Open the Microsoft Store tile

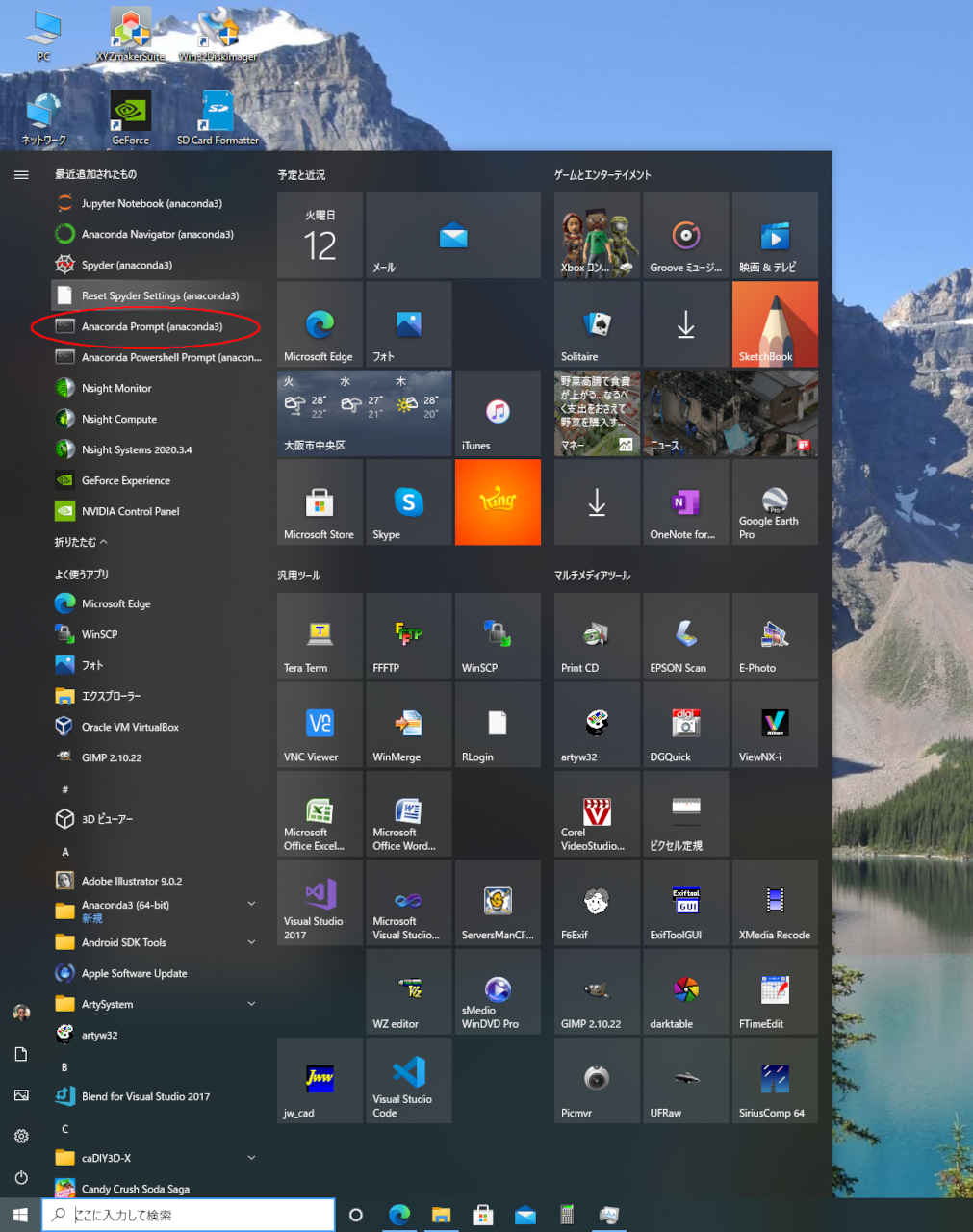tap(320, 502)
